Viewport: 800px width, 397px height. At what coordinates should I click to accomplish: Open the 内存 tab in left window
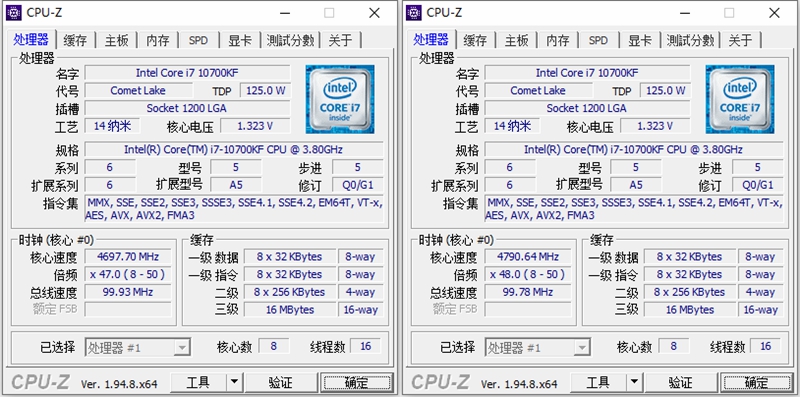click(158, 40)
